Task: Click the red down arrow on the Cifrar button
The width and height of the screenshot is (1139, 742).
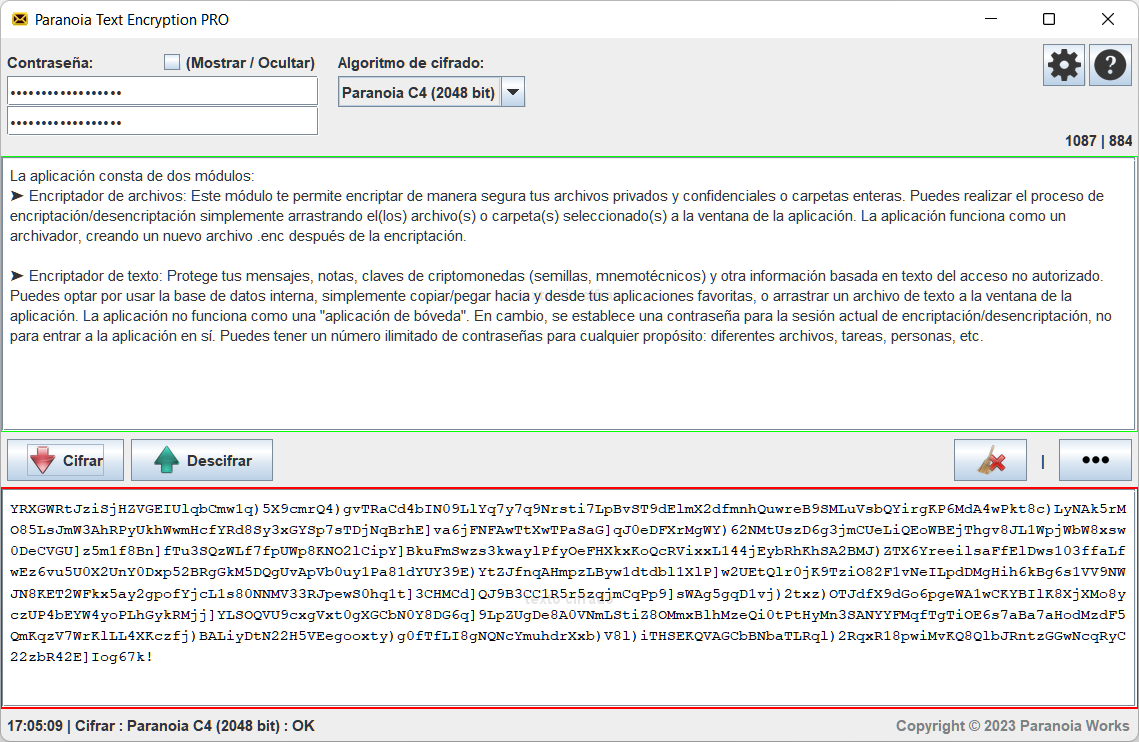Action: (x=41, y=460)
